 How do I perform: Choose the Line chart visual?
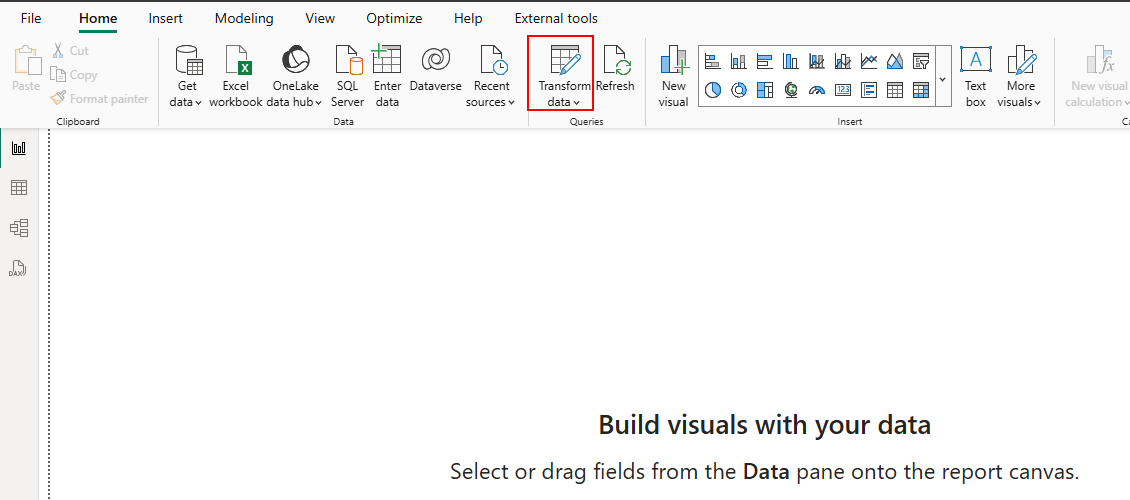point(868,61)
